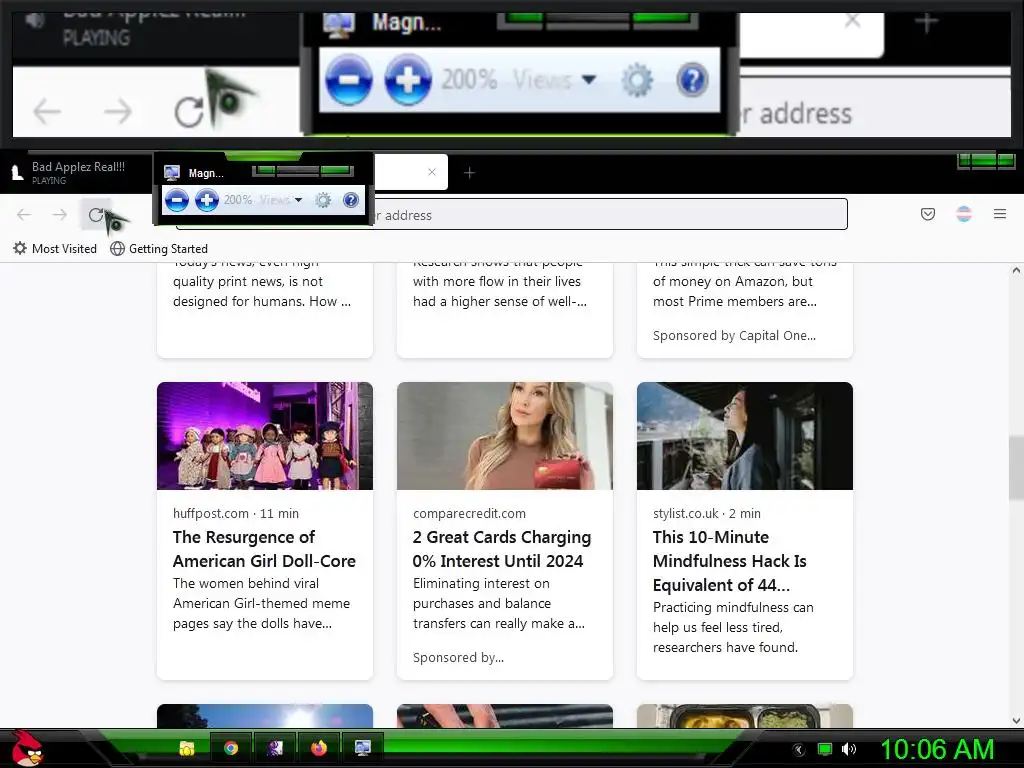Click the American Girl dolls thumbnail
Viewport: 1024px width, 768px height.
tap(264, 436)
